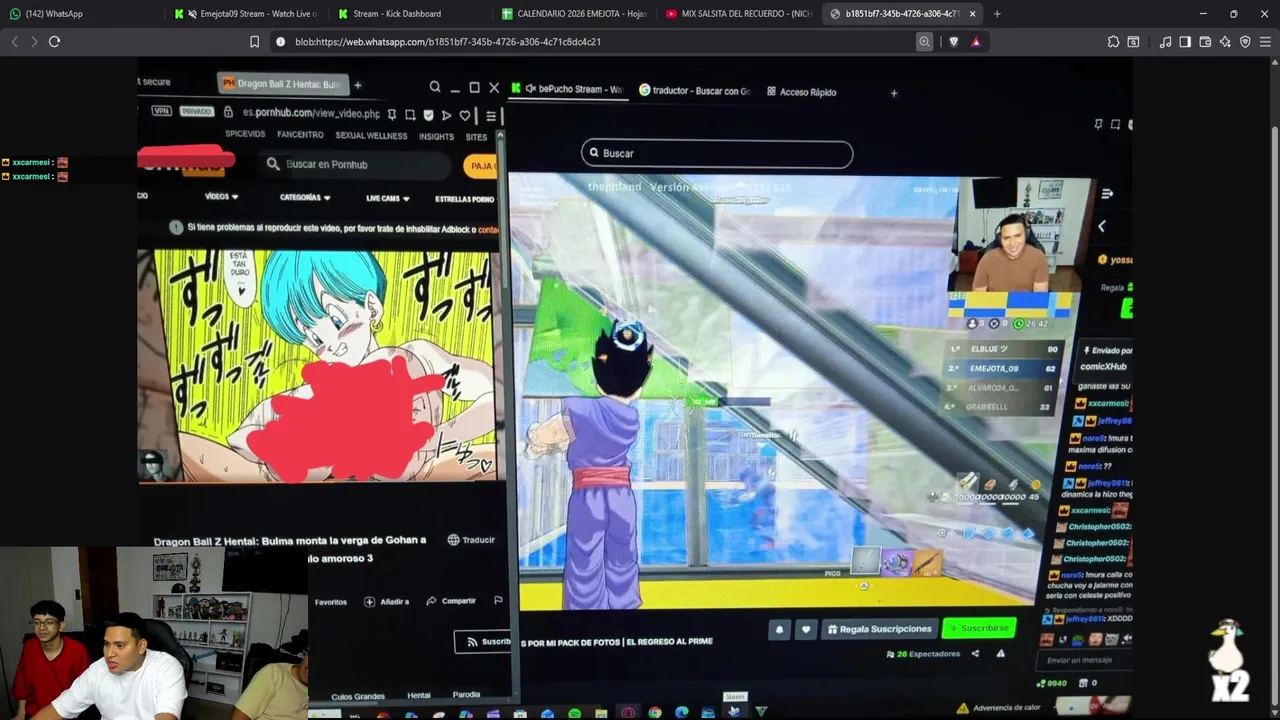Switch to the traductor Google tab
The height and width of the screenshot is (720, 1280).
(695, 91)
